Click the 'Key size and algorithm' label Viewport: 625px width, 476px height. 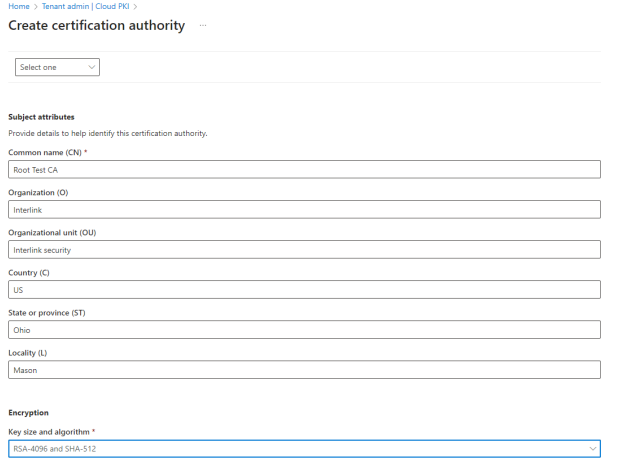pos(49,431)
